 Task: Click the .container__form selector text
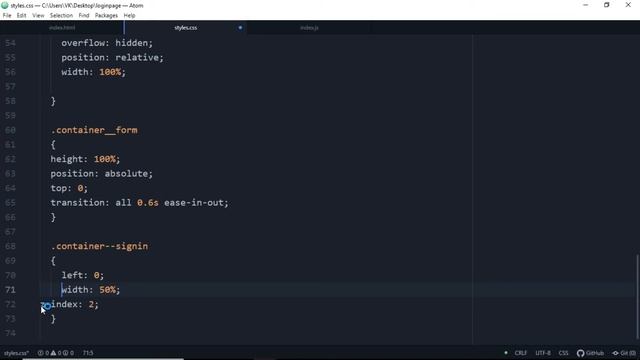tap(94, 130)
